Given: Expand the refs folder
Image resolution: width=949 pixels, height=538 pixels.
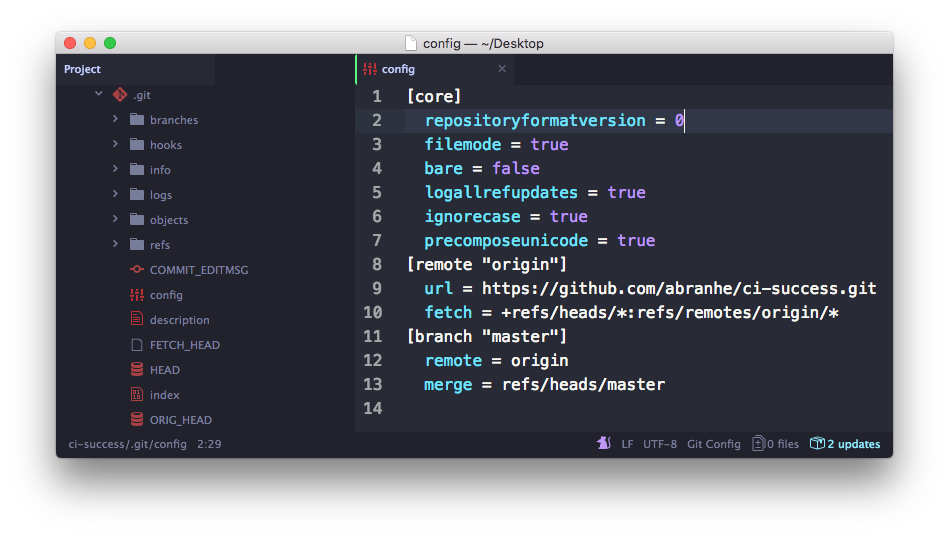Looking at the screenshot, I should [x=115, y=244].
